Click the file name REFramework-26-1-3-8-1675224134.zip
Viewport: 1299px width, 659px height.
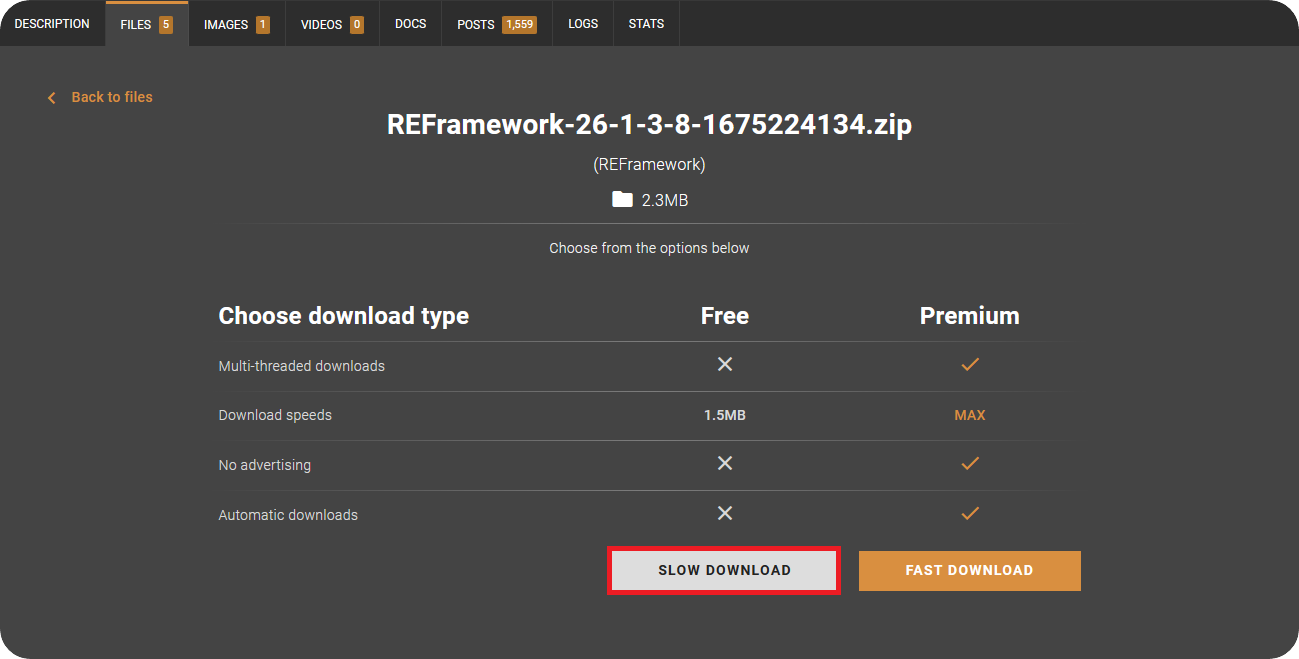pos(649,124)
